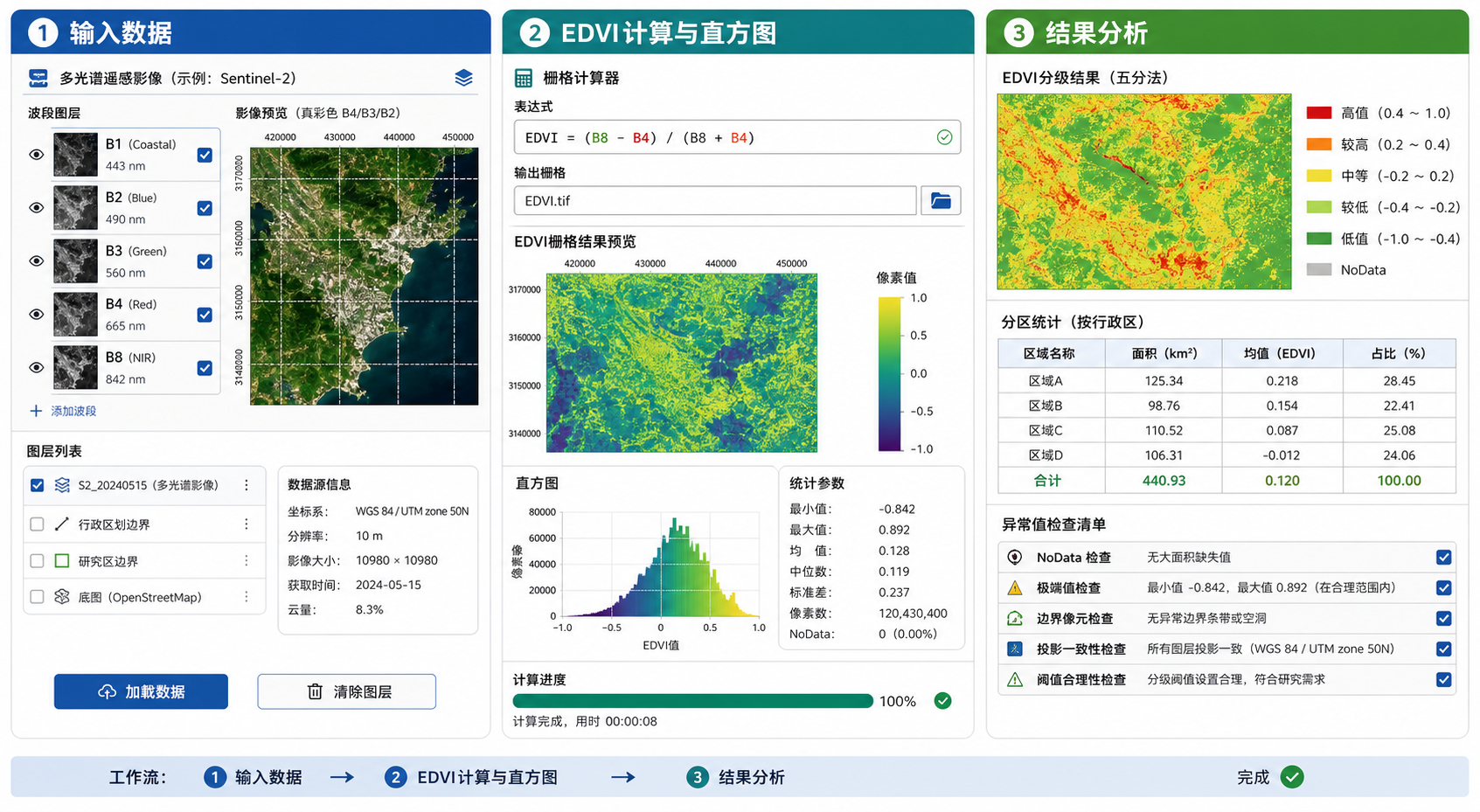
Task: Click the NoData 检查 icon
Action: [1015, 558]
